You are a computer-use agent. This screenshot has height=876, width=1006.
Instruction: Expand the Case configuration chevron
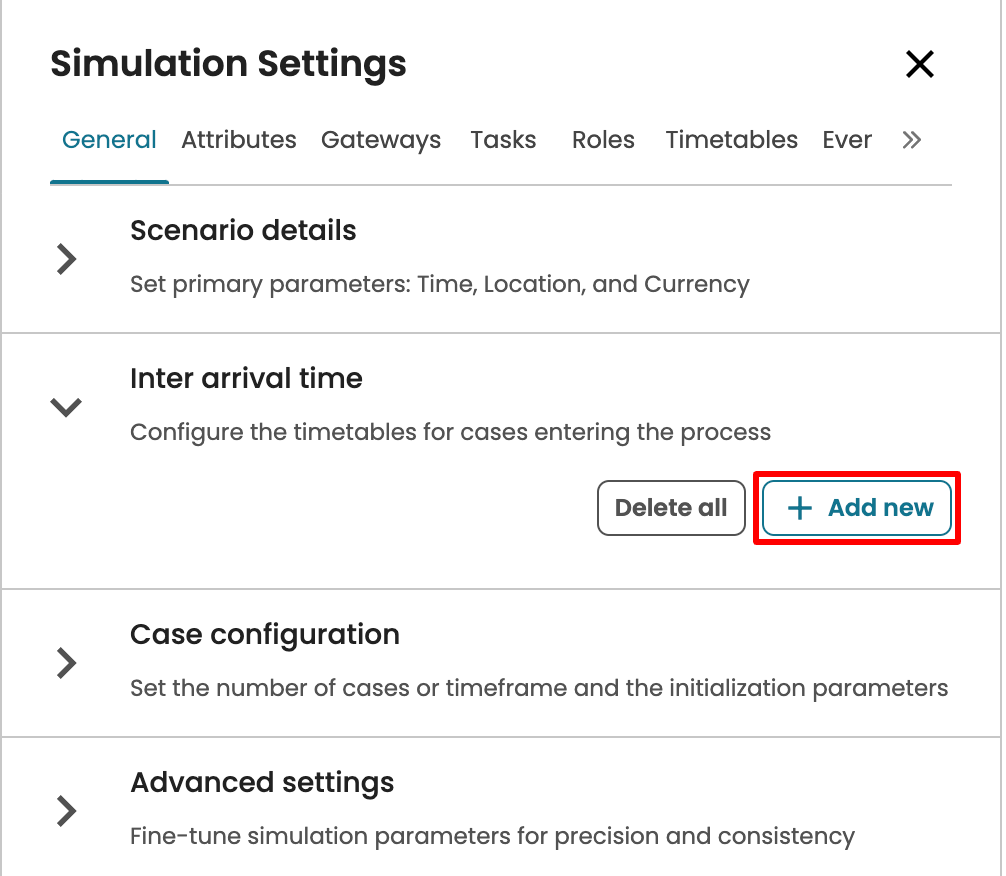[66, 662]
